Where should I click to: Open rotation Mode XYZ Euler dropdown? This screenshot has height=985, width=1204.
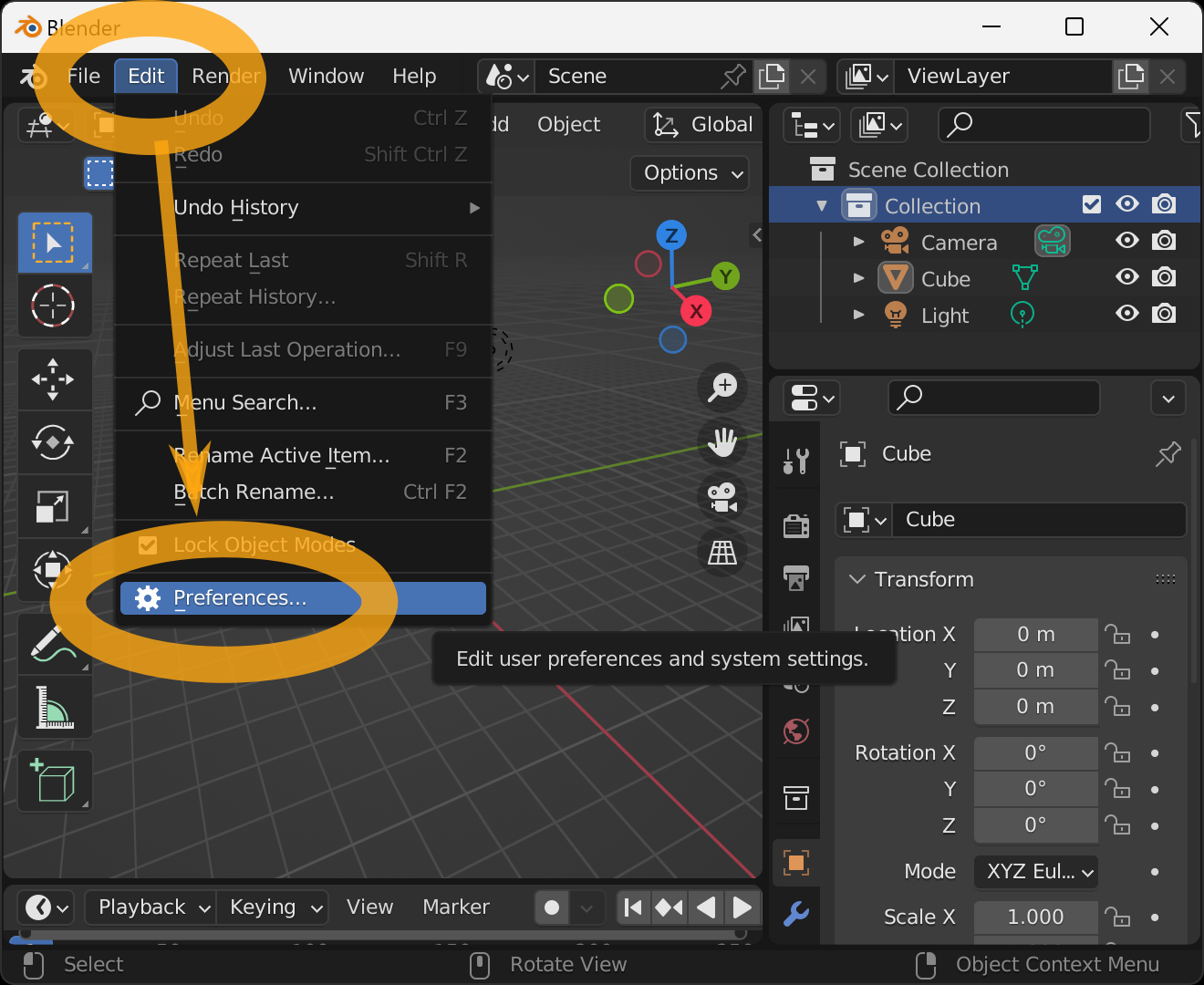[1036, 871]
